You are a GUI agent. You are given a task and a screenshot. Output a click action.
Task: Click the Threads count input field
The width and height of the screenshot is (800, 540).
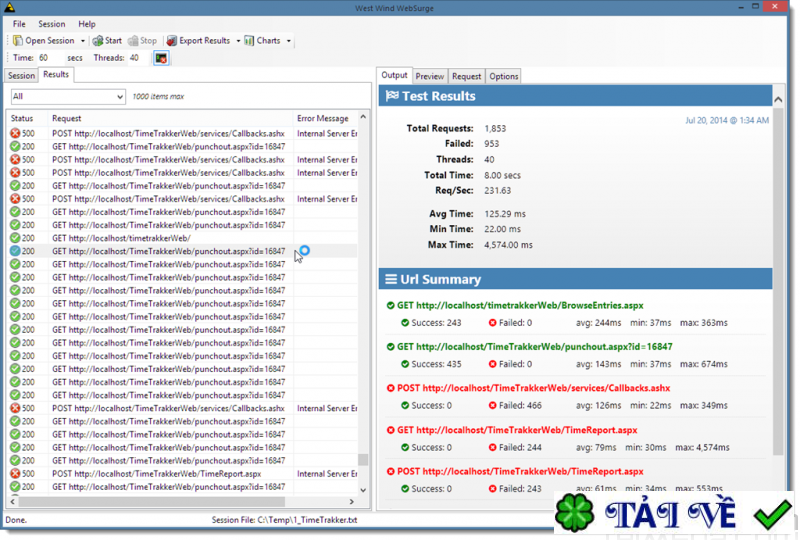coord(138,58)
